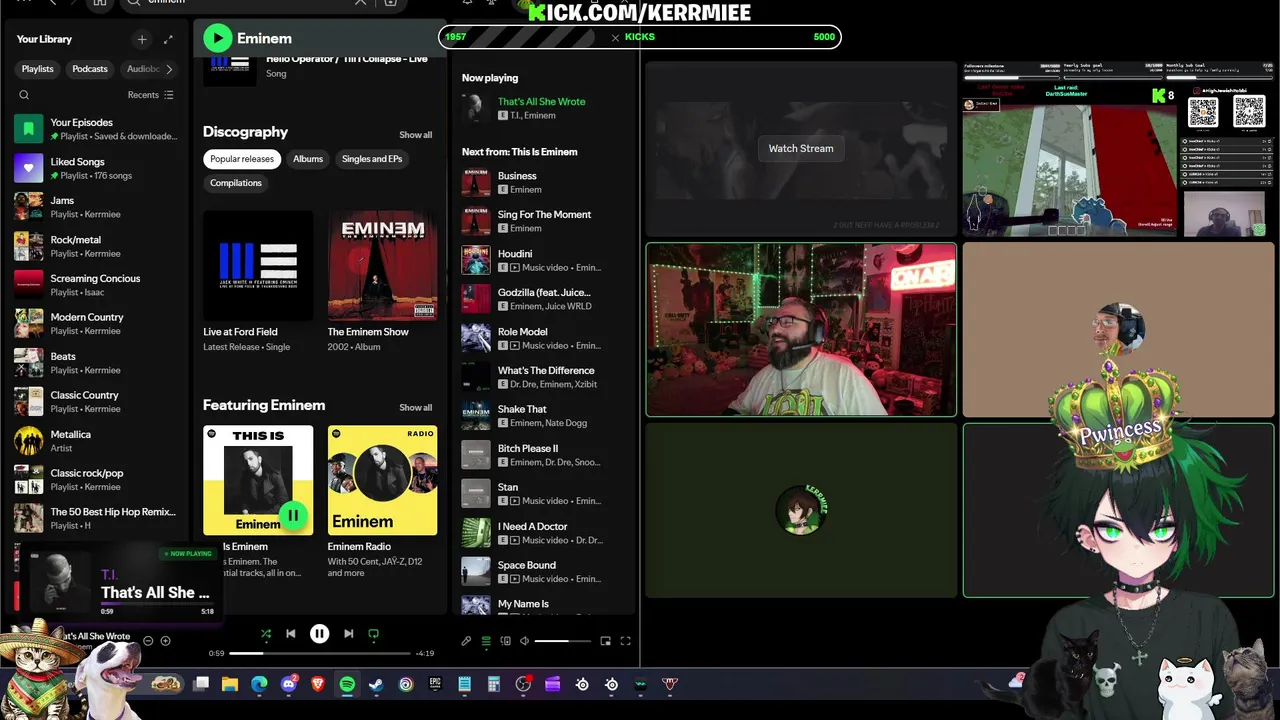Screen dimensions: 1280x720
Task: Click That's All She Wrote in Now playing
Action: pyautogui.click(x=541, y=102)
